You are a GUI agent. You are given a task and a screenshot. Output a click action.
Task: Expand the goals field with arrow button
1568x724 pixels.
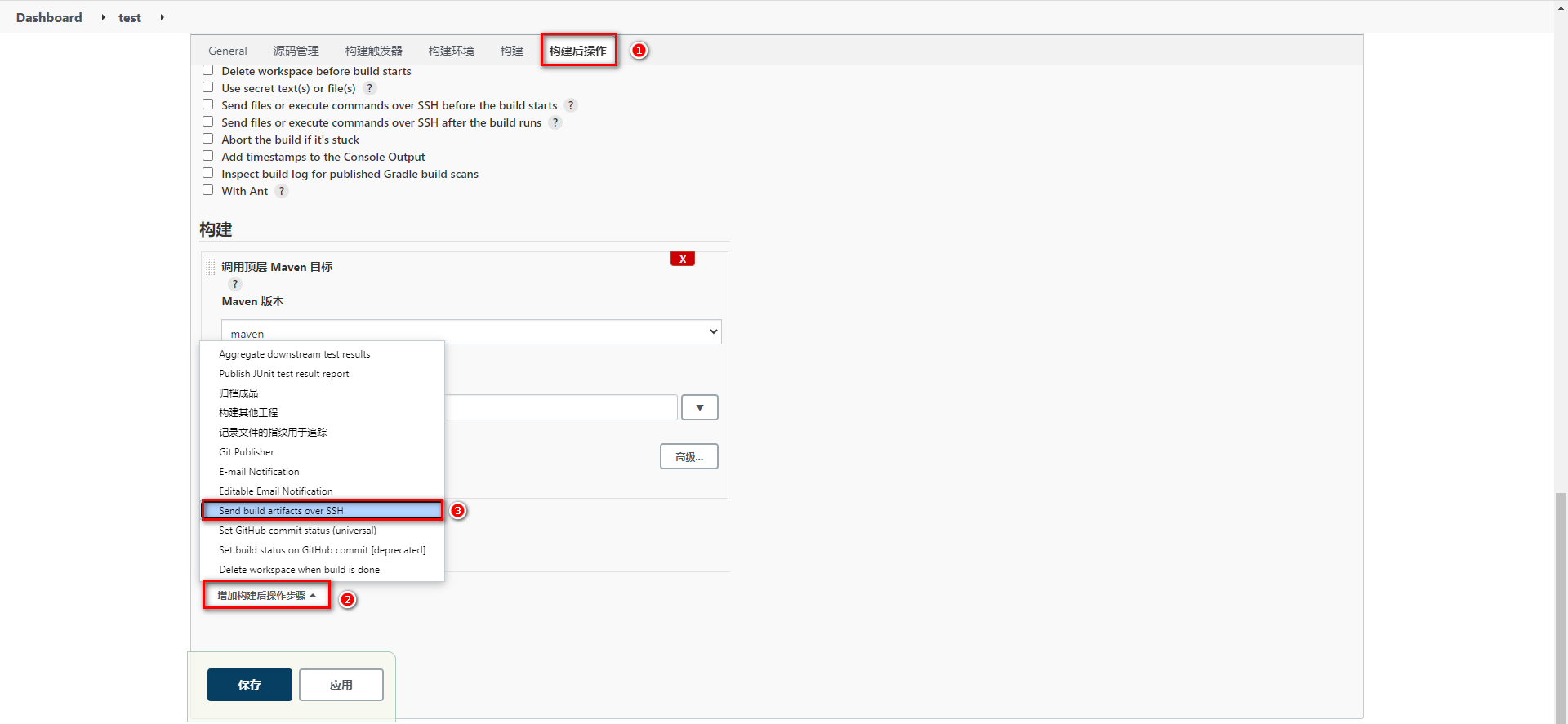point(700,407)
